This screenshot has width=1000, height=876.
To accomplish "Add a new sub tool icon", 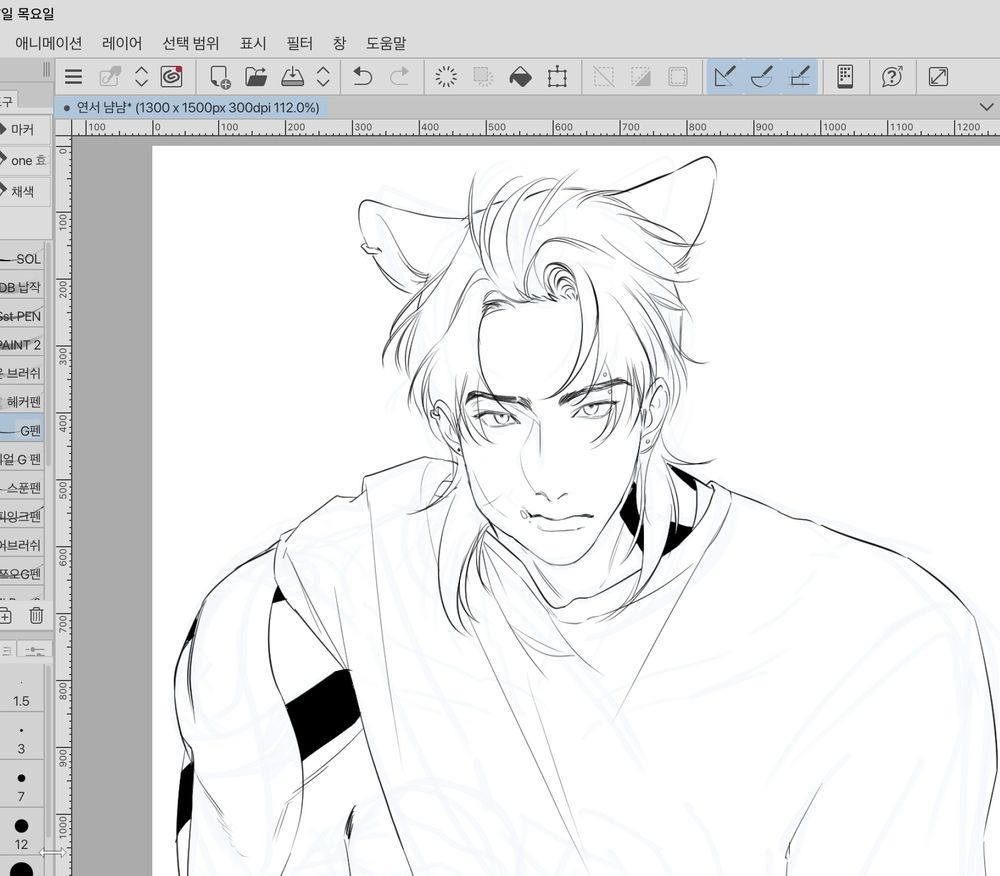I will tap(5, 615).
